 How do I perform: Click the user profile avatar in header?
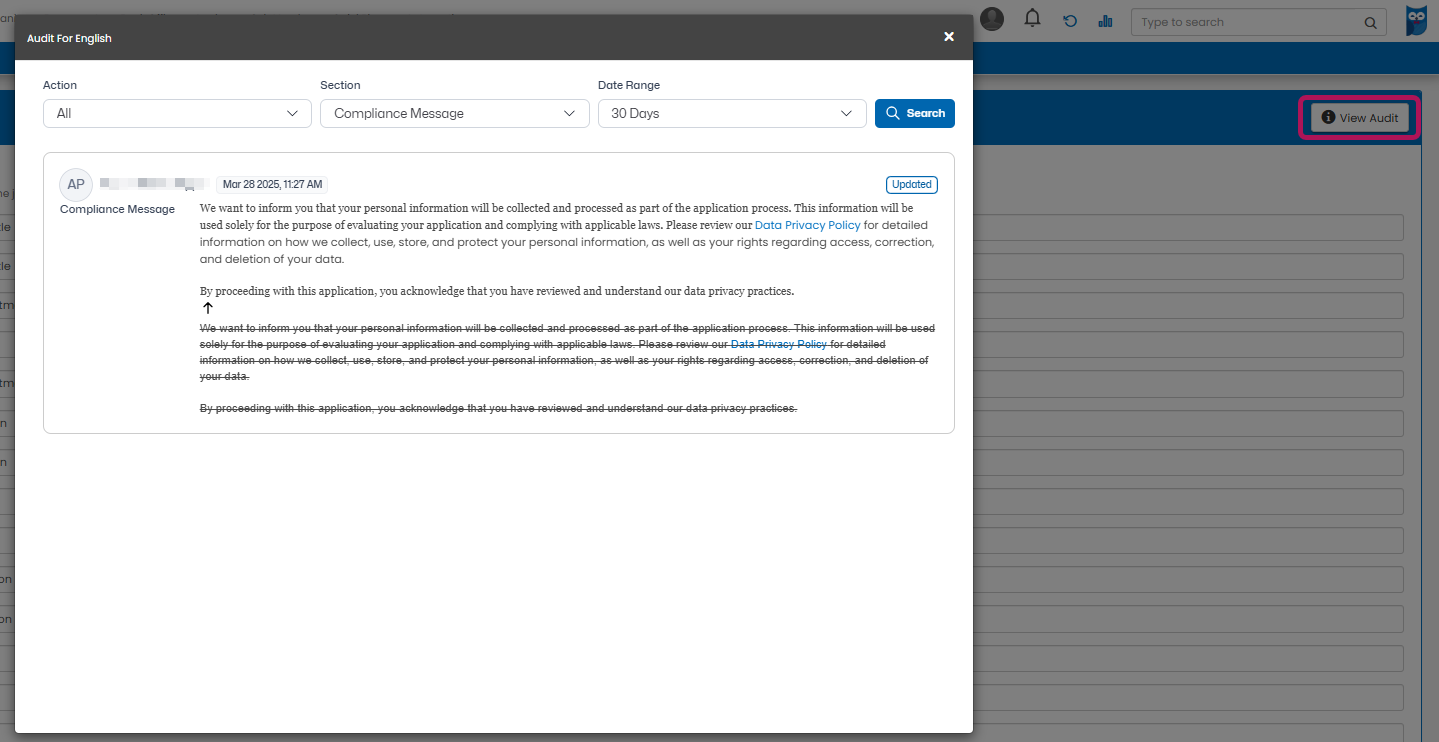pyautogui.click(x=992, y=19)
